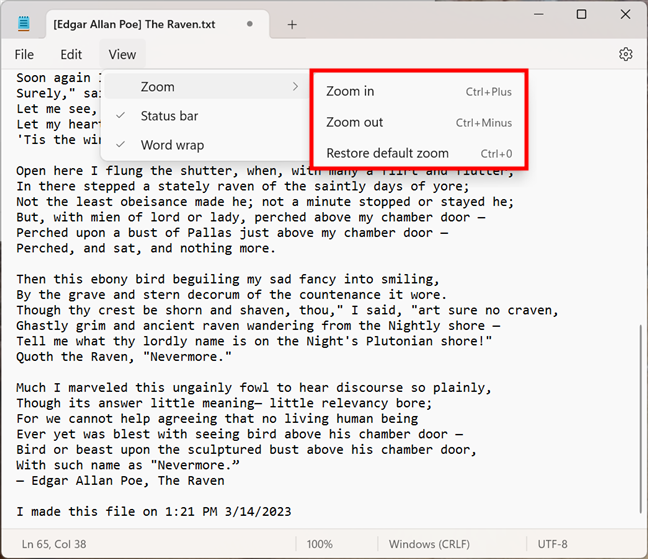Viewport: 648px width, 559px height.
Task: Click line starting 'Tell me what thy lordly name'
Action: 254,341
